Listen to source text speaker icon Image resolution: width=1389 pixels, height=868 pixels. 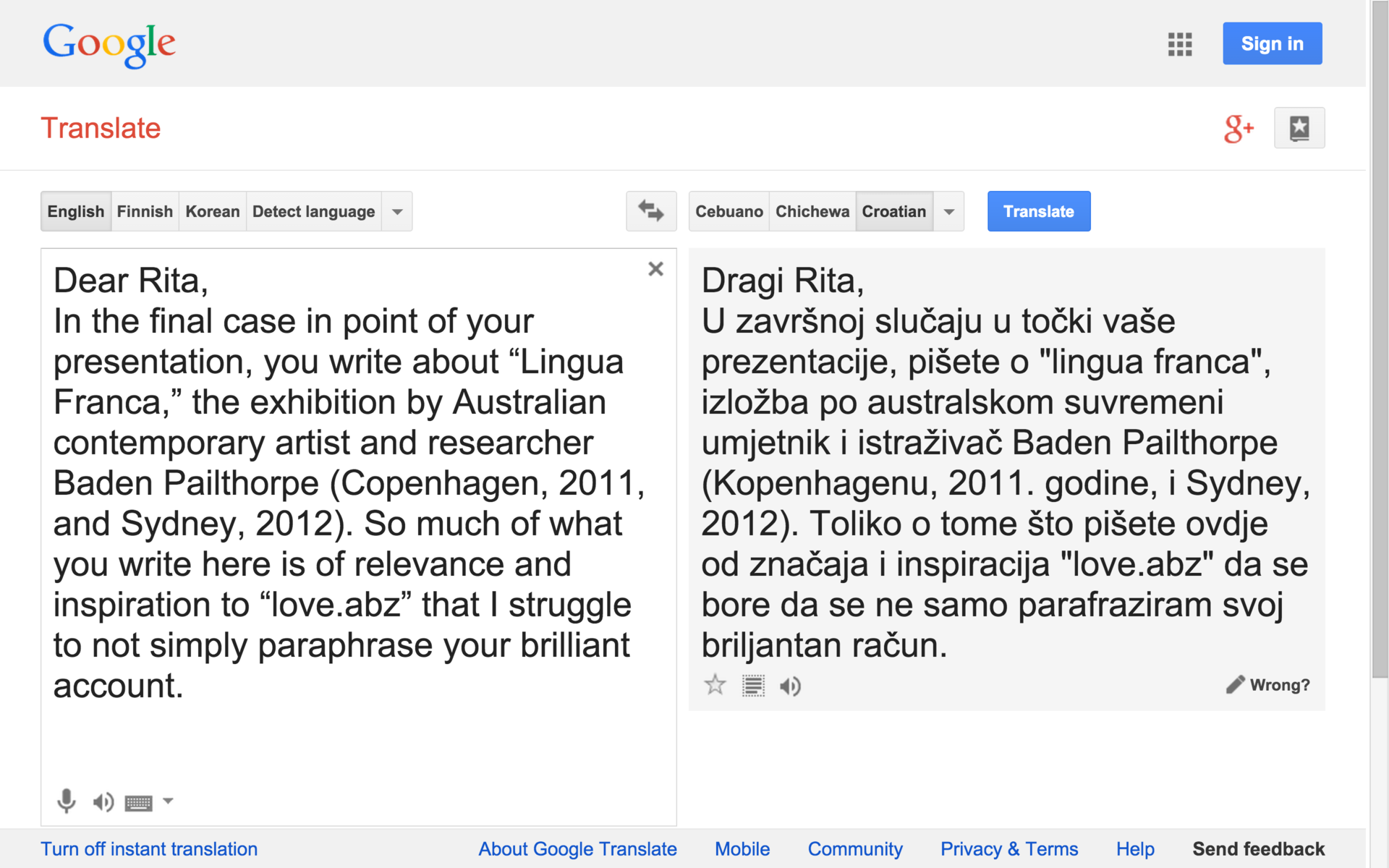coord(103,801)
